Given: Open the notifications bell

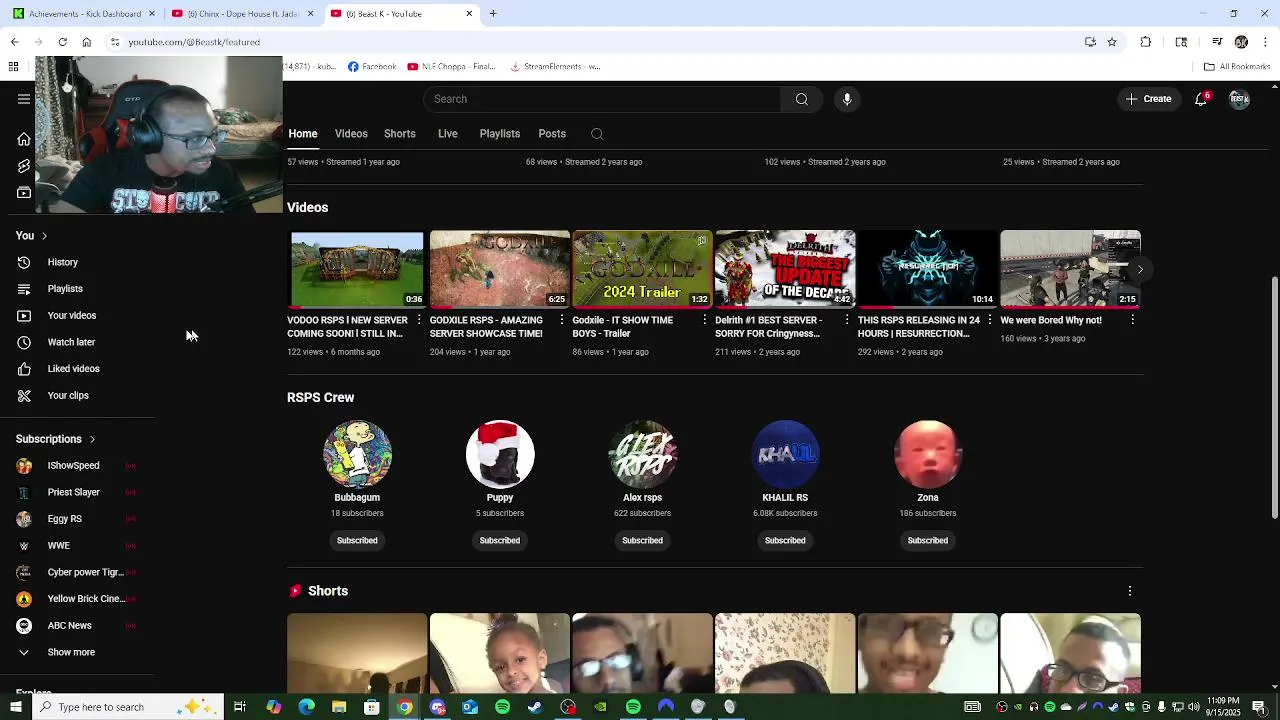Looking at the screenshot, I should (x=1201, y=99).
